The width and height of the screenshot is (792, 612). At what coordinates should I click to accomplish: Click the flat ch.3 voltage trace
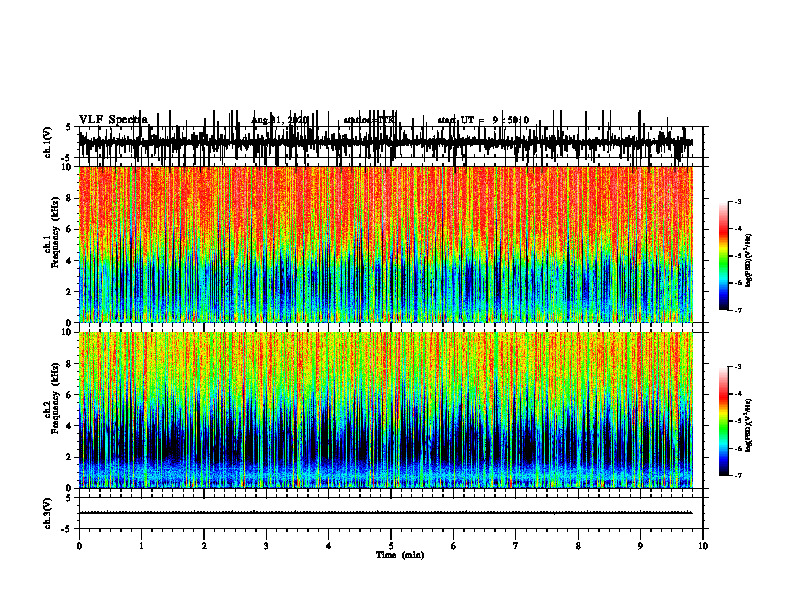tap(386, 513)
